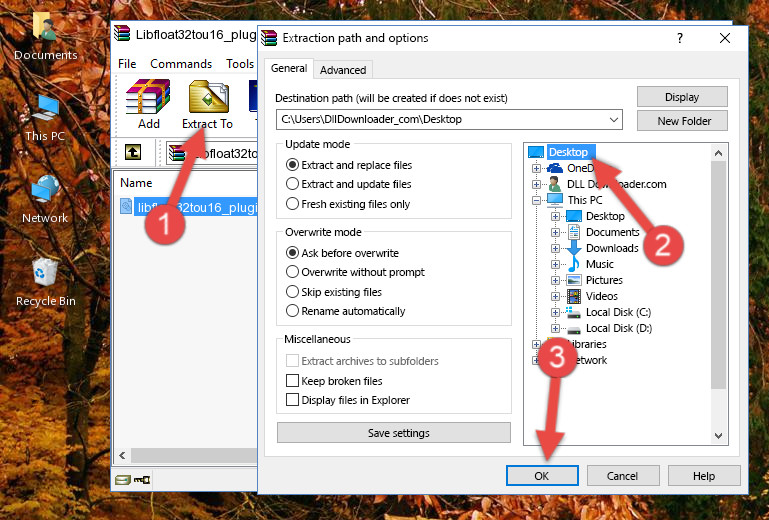This screenshot has width=769, height=520.
Task: Select Ask before overwrite option
Action: (x=342, y=253)
